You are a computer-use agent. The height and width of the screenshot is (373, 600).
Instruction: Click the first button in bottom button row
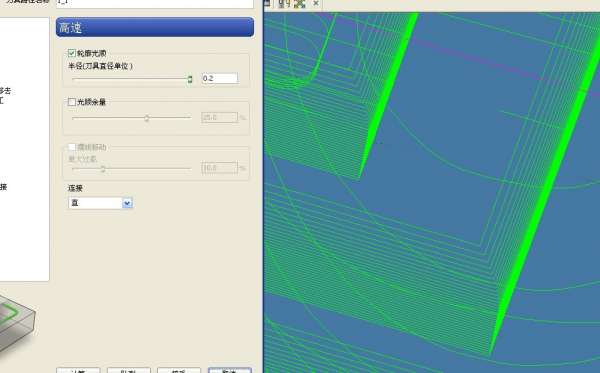[78, 370]
